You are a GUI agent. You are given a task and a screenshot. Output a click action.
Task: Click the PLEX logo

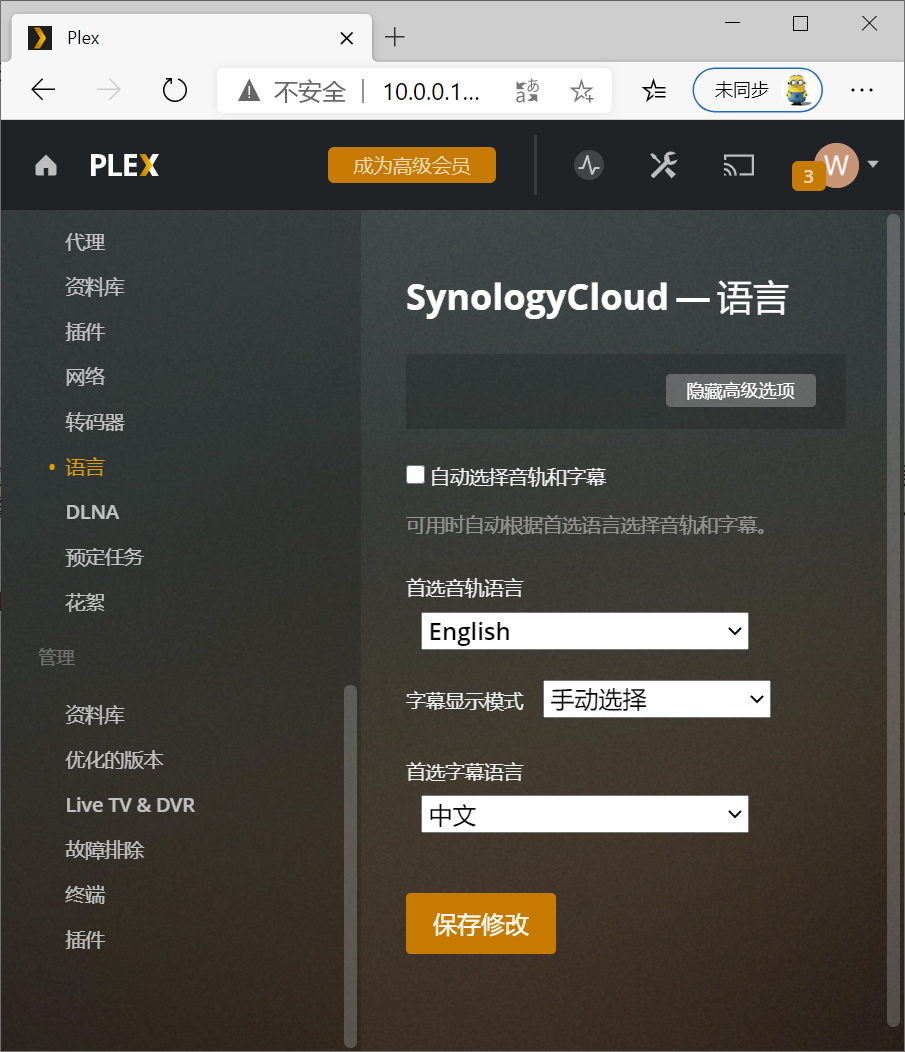pos(124,166)
